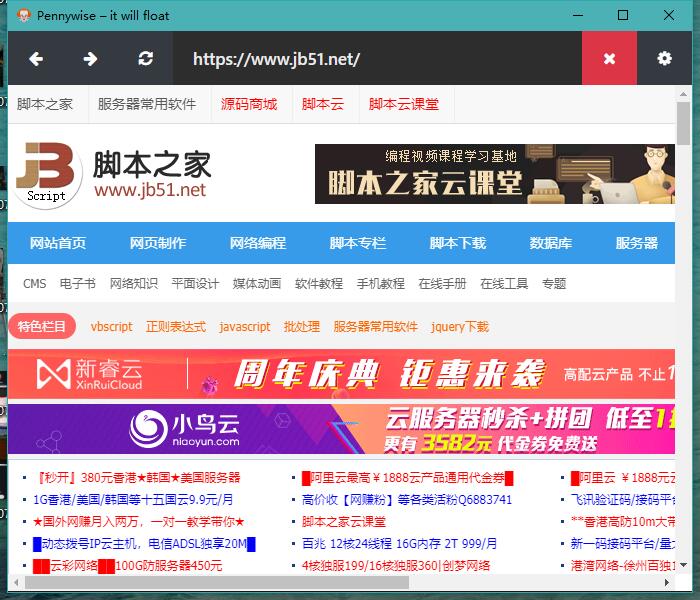Open 【秒开】380元香港★韩国★美国服务器 link
Image resolution: width=700 pixels, height=600 pixels.
pos(137,478)
